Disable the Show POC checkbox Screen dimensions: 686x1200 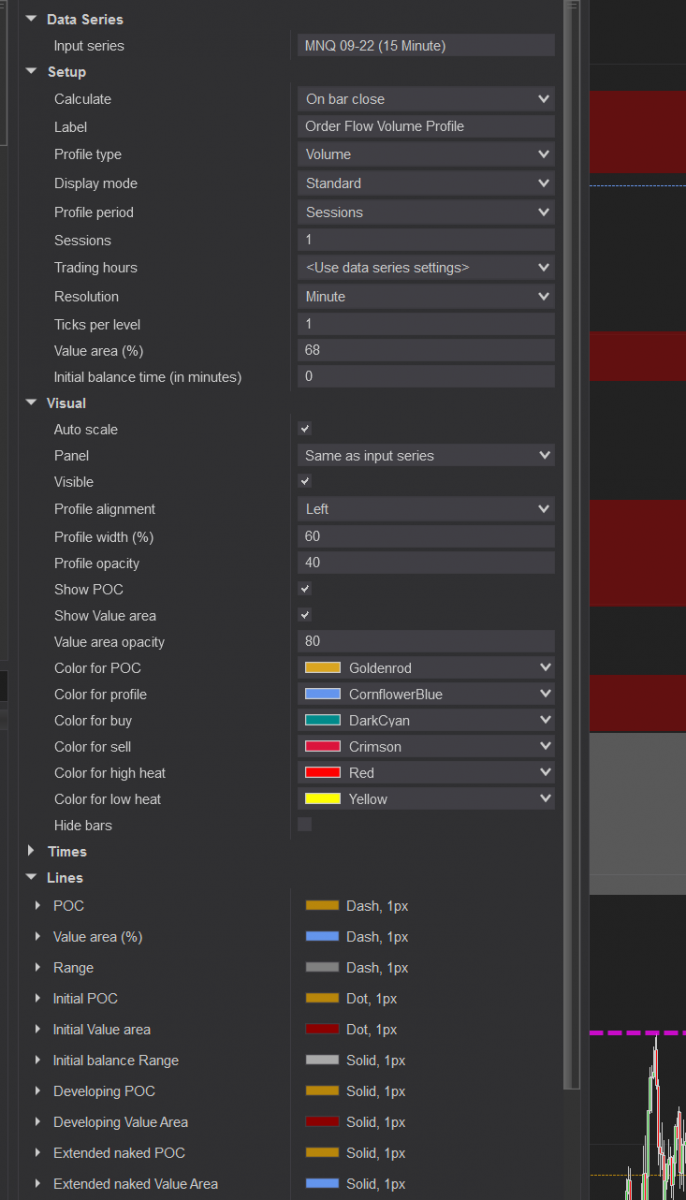(x=305, y=589)
